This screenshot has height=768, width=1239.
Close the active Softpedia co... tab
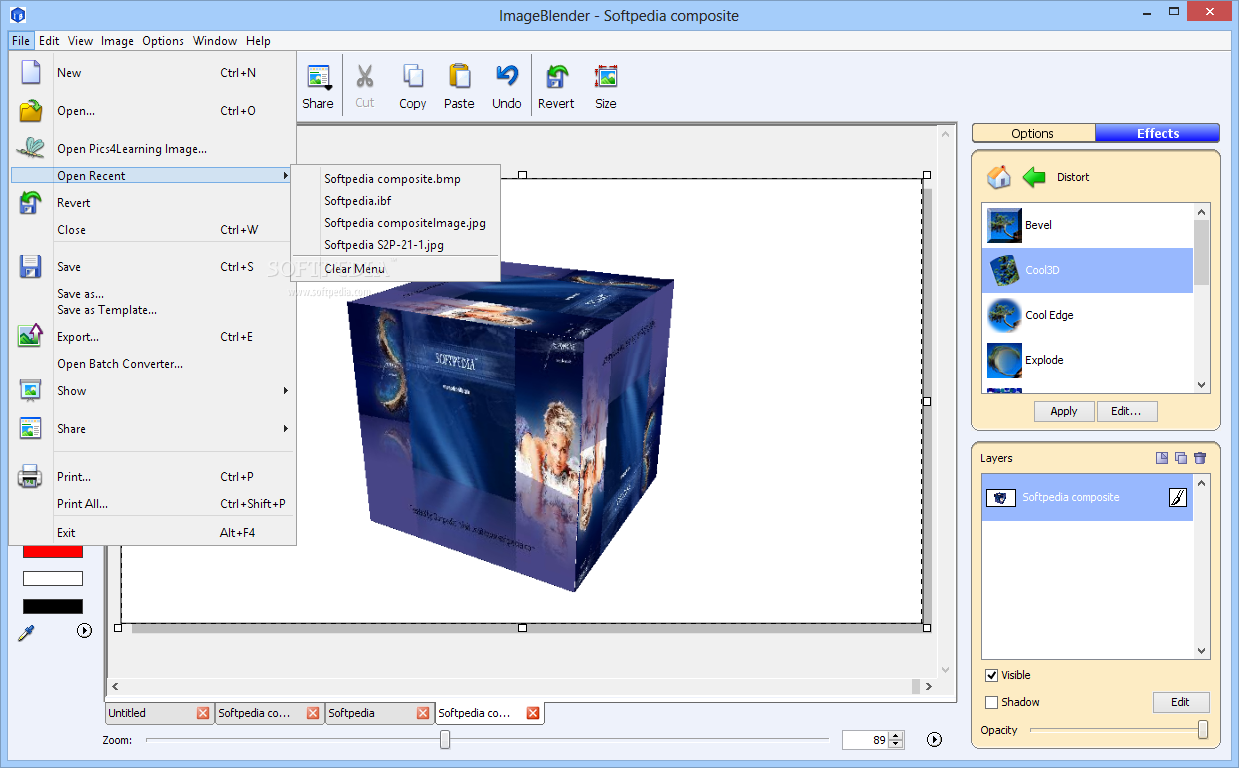click(x=533, y=713)
